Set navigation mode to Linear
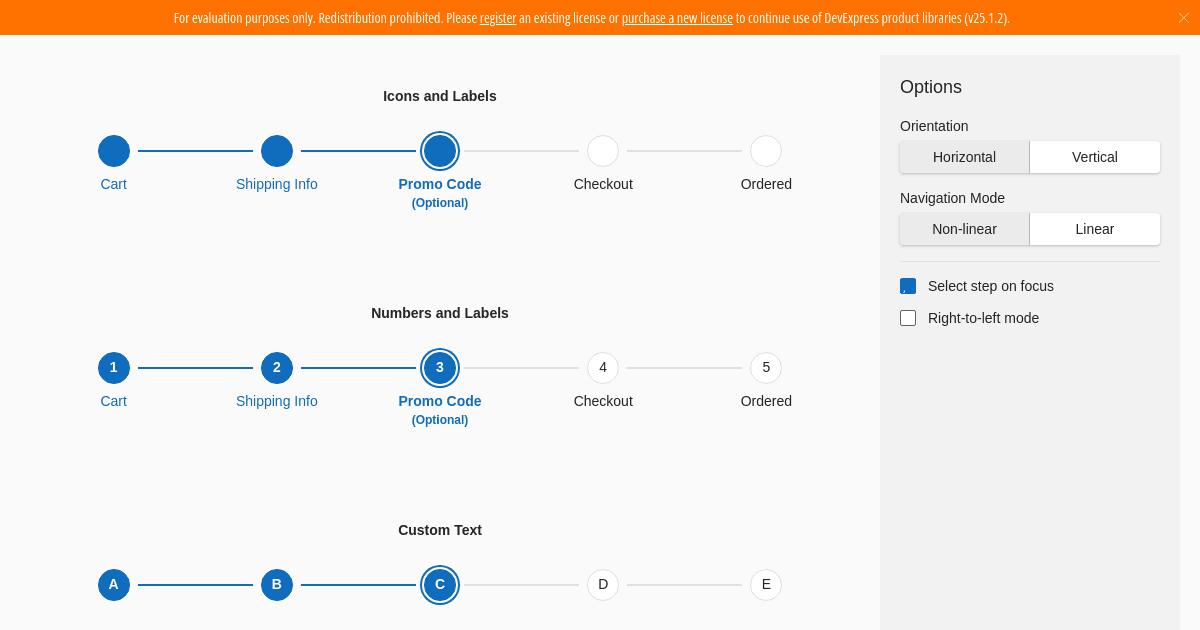This screenshot has width=1200, height=630. coord(1094,229)
